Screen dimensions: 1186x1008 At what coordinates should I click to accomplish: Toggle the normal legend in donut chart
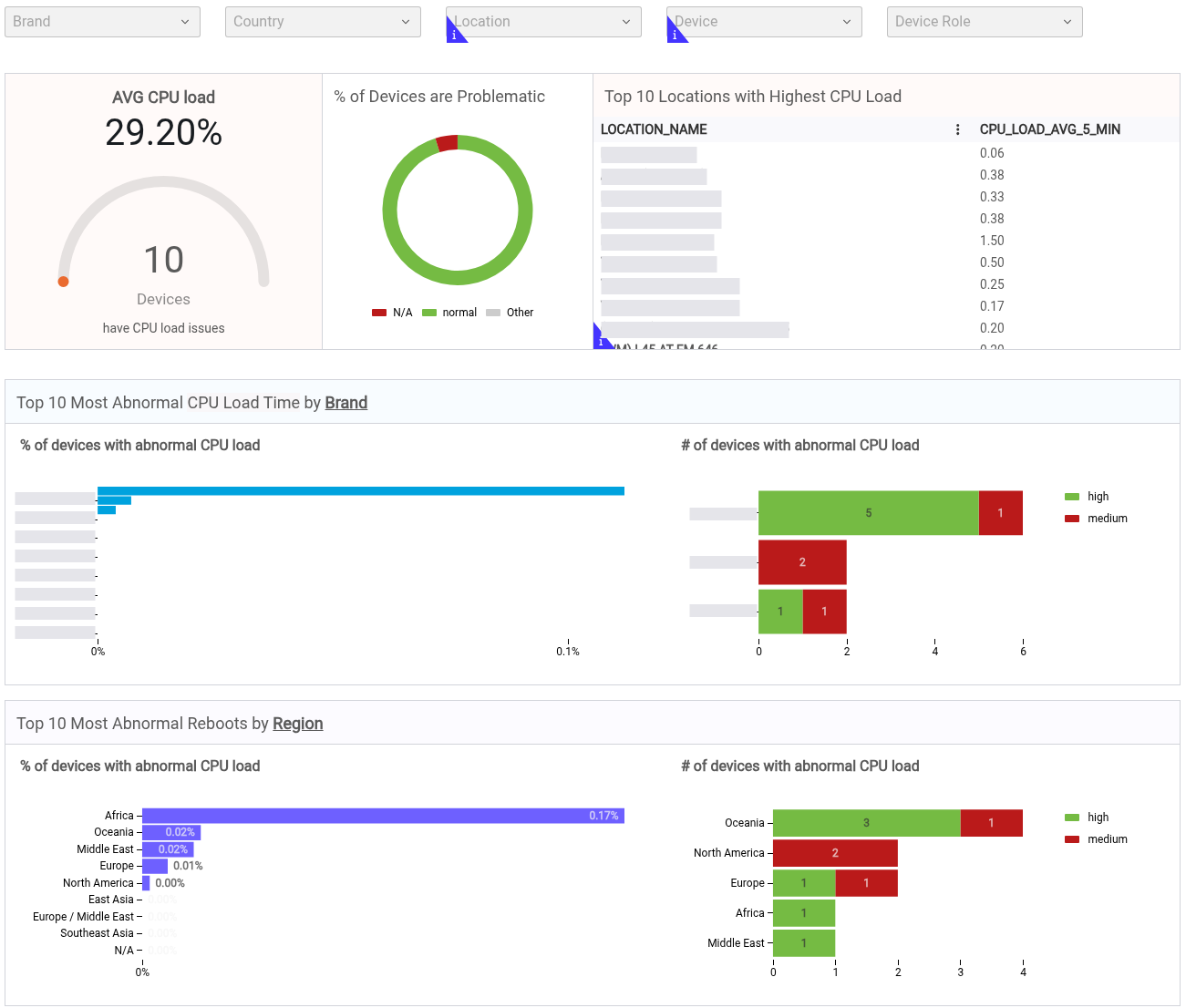(x=449, y=313)
